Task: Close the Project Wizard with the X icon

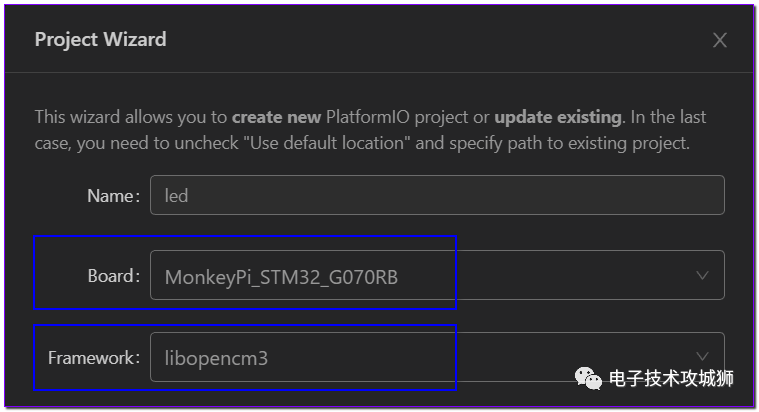Action: [x=720, y=40]
